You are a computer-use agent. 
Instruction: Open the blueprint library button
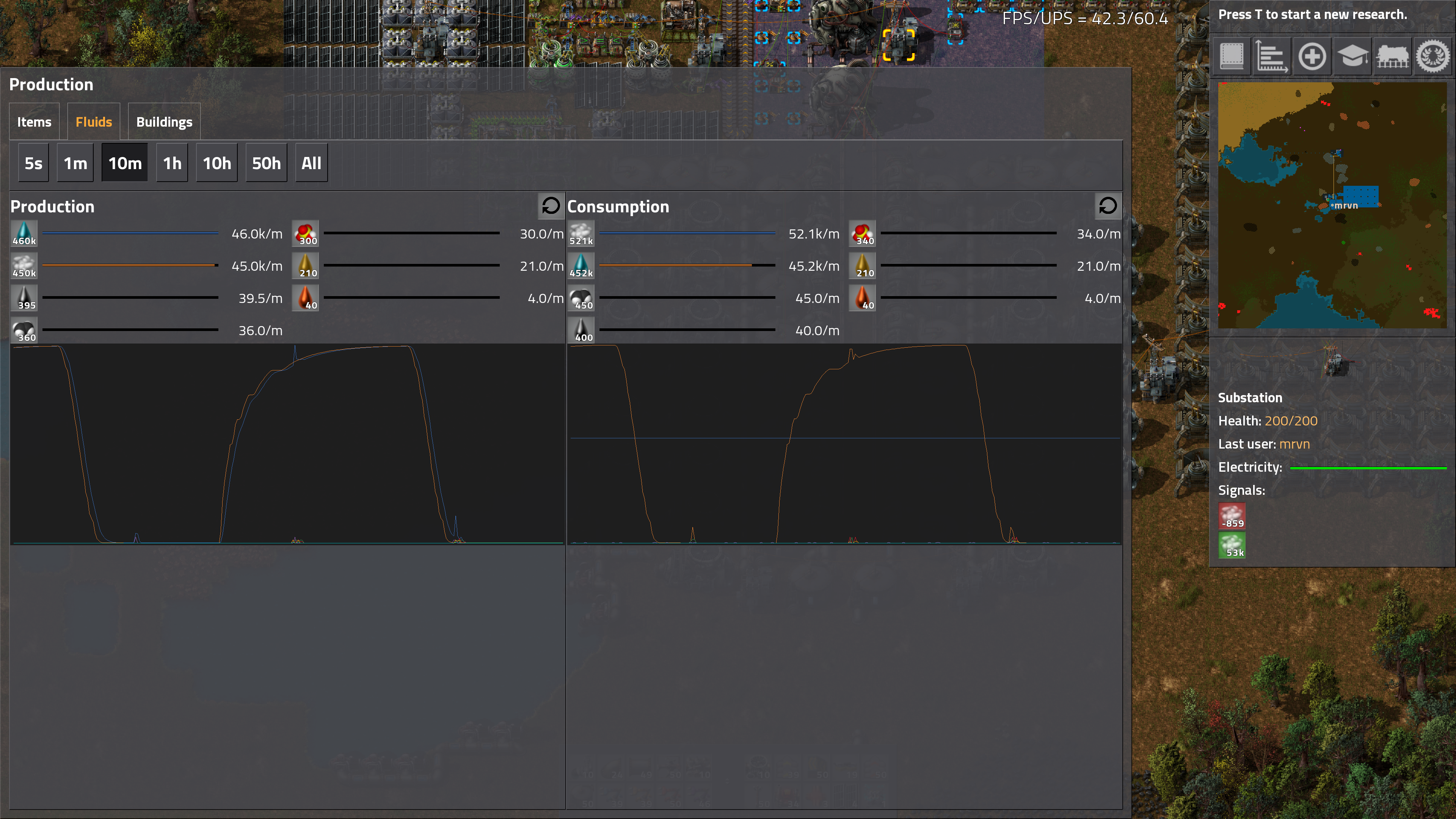pyautogui.click(x=1232, y=56)
